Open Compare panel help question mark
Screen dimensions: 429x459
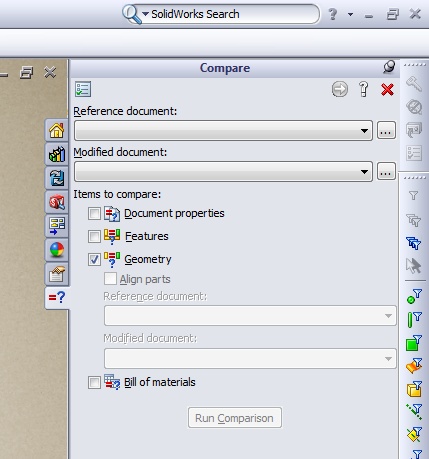[364, 89]
